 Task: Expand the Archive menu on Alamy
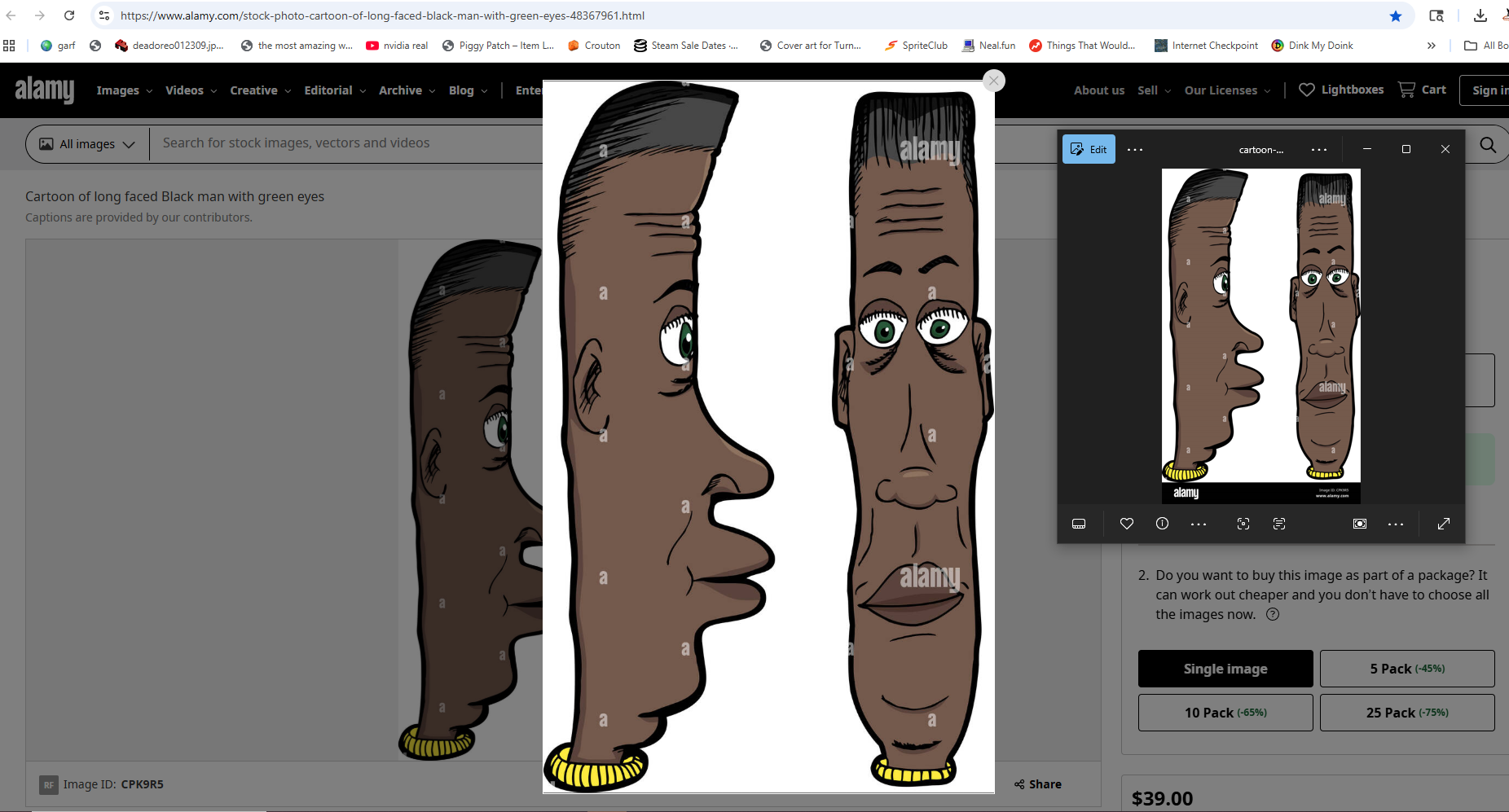[407, 90]
